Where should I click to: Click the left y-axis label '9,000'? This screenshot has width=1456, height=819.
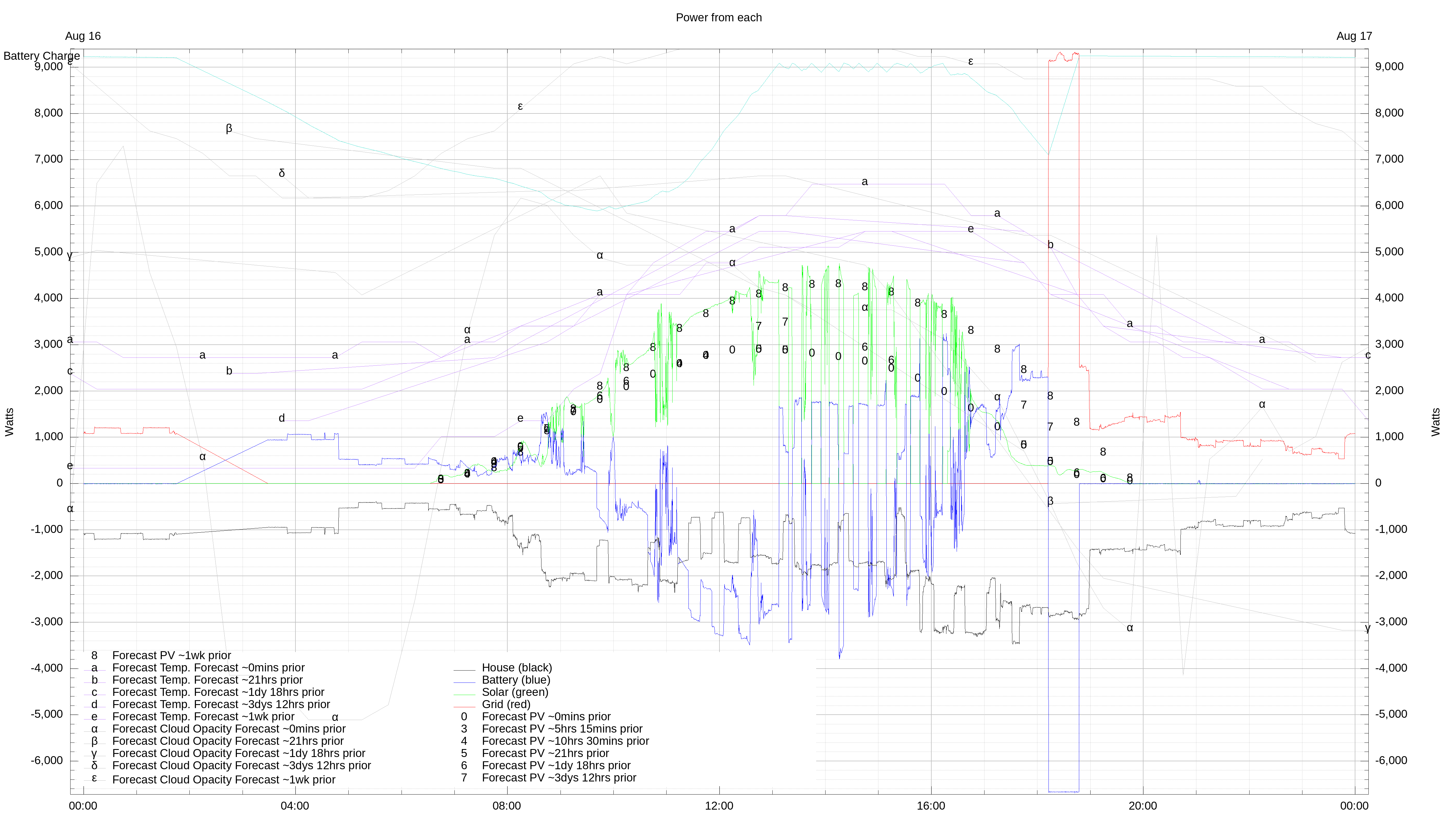click(49, 67)
